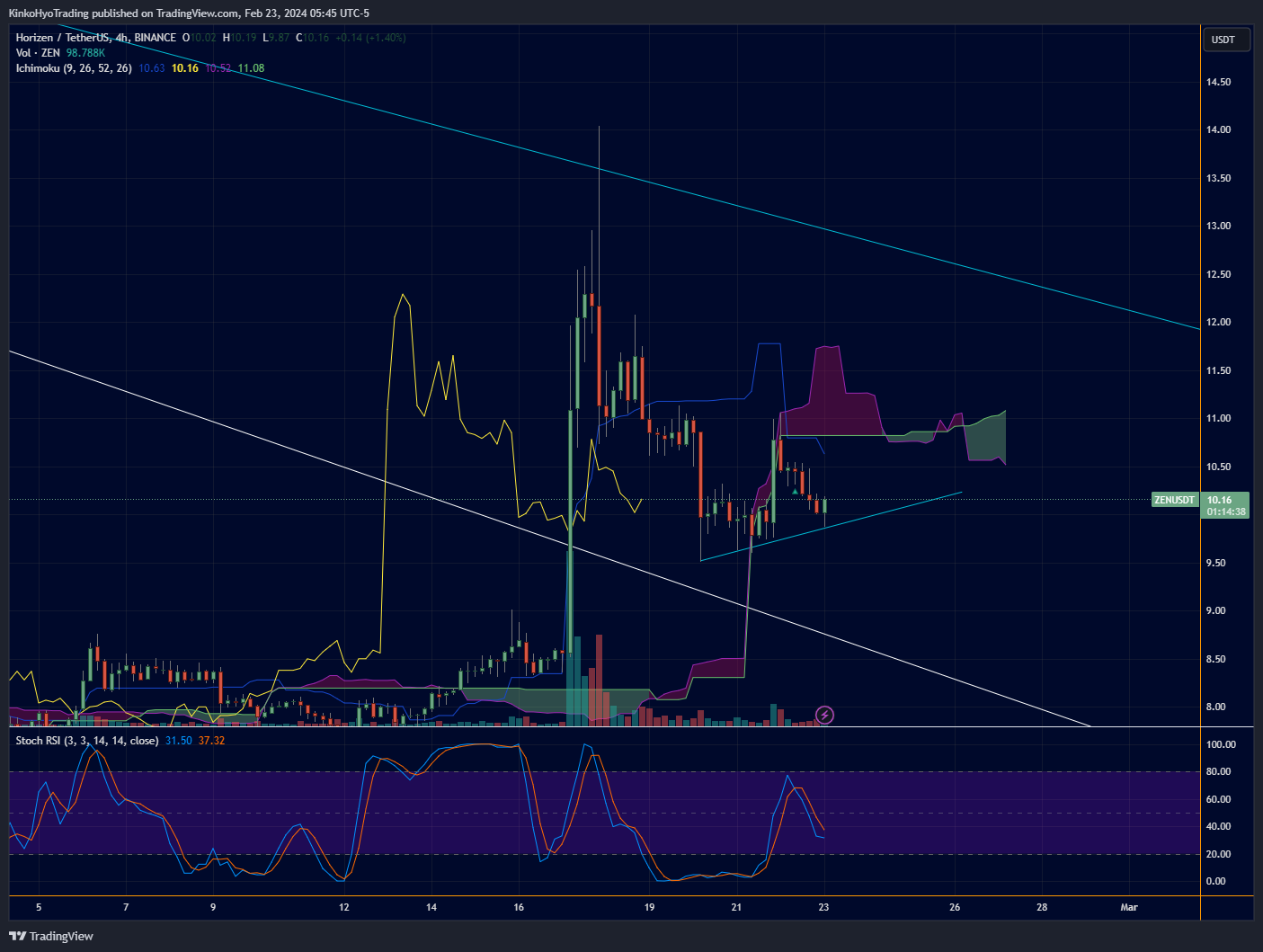Click the 9.50 price axis label
1263x952 pixels.
(1216, 563)
